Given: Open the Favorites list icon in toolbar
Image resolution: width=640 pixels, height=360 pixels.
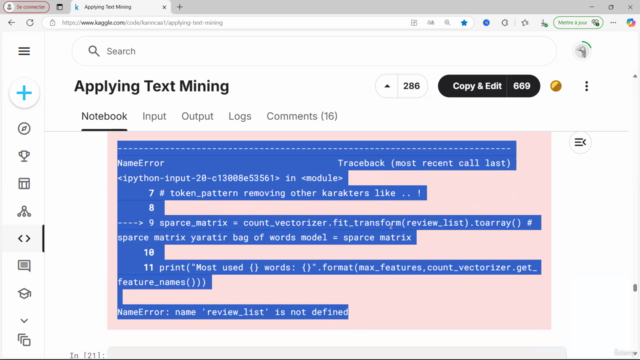Looking at the screenshot, I should pos(525,23).
